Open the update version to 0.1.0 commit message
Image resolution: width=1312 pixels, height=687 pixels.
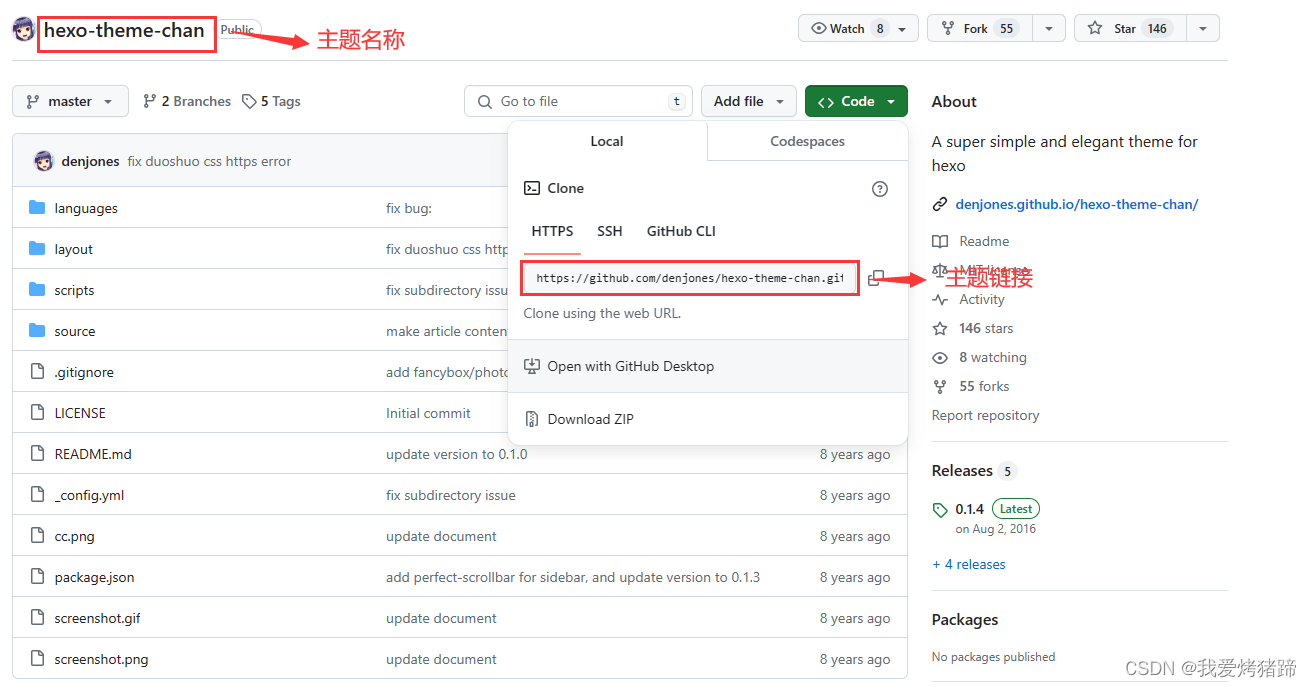(x=456, y=454)
